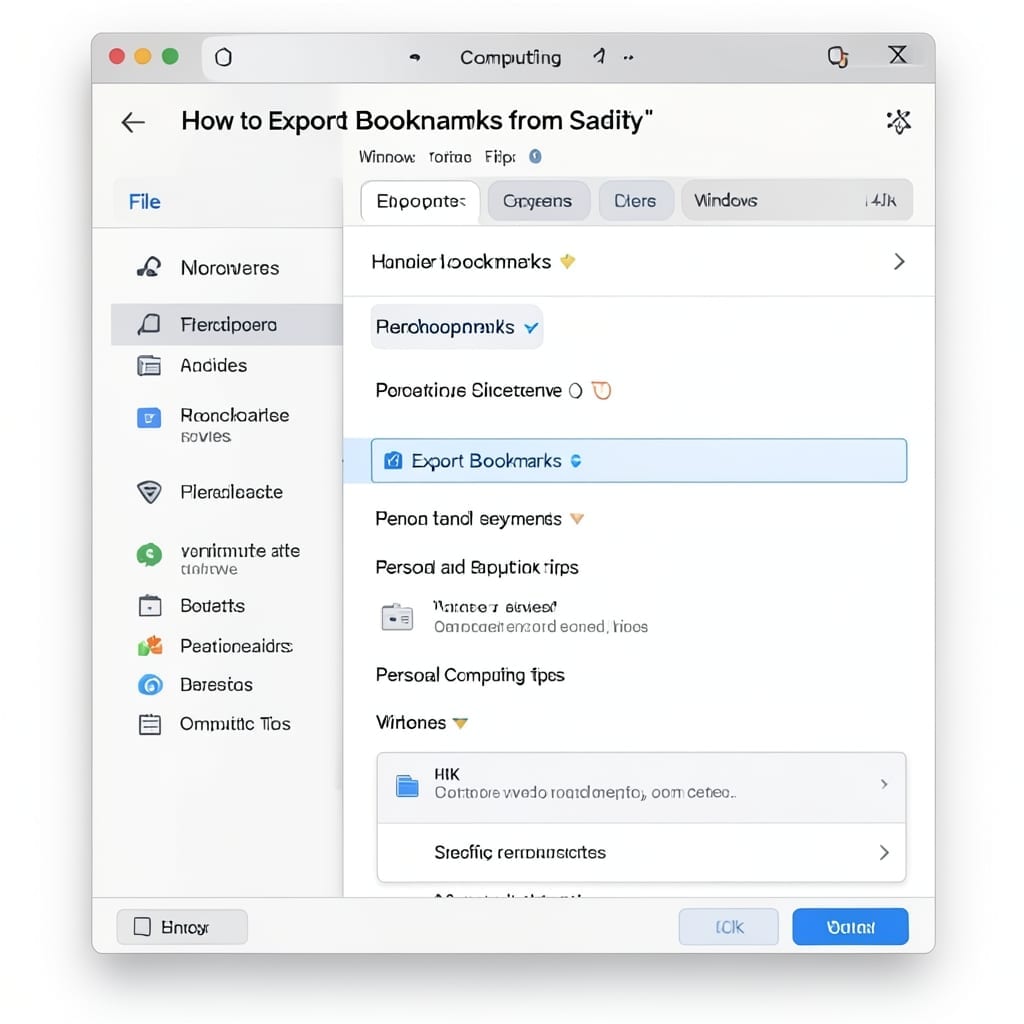Go back using the left arrow
1024x1024 pixels.
[133, 122]
